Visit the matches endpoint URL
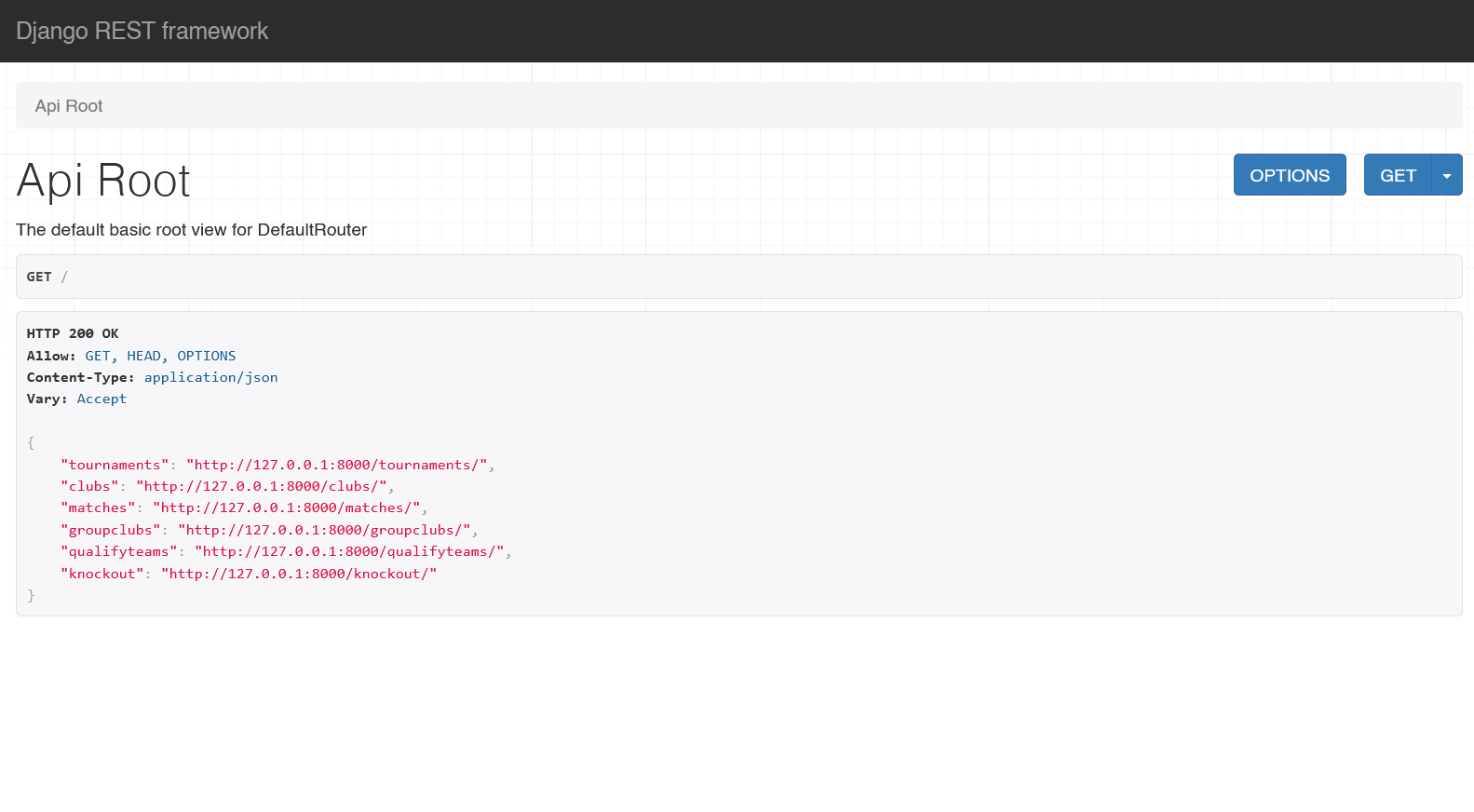Image resolution: width=1474 pixels, height=812 pixels. [x=286, y=507]
